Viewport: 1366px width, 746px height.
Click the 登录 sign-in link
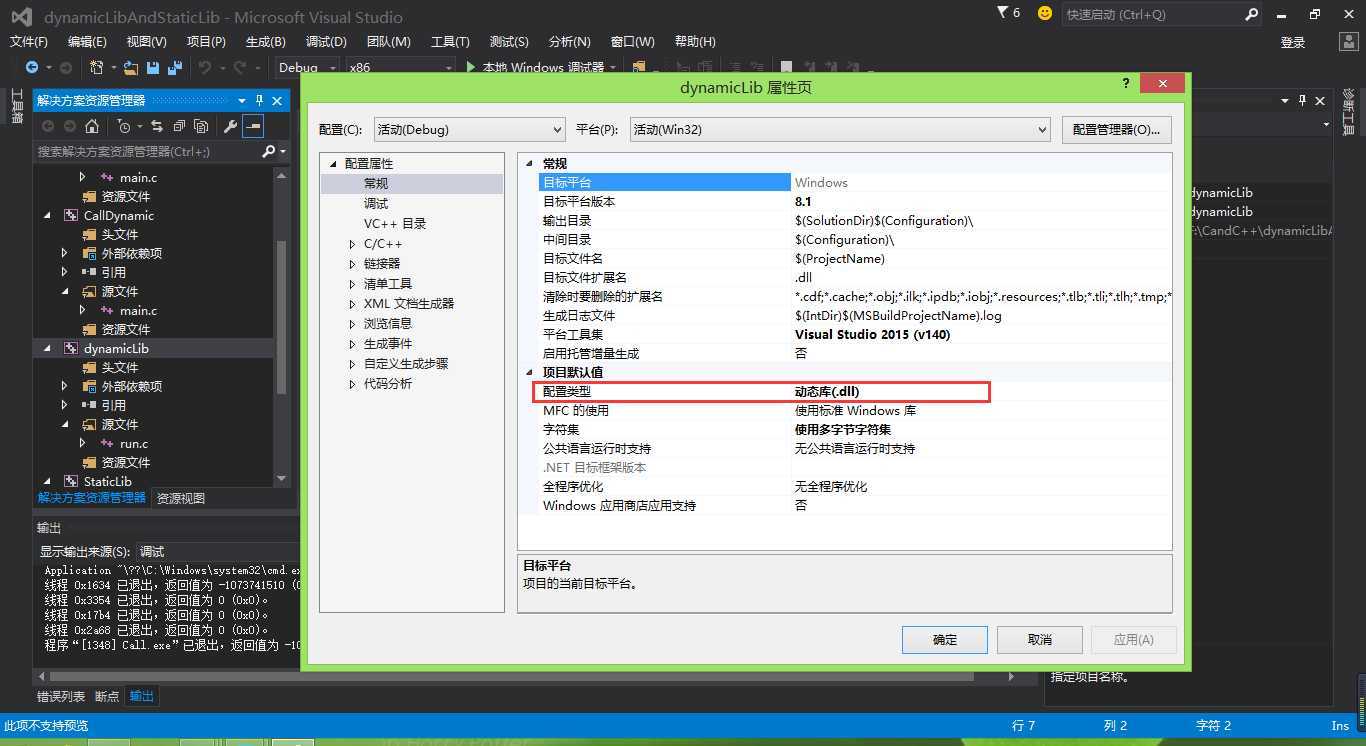[x=1293, y=42]
